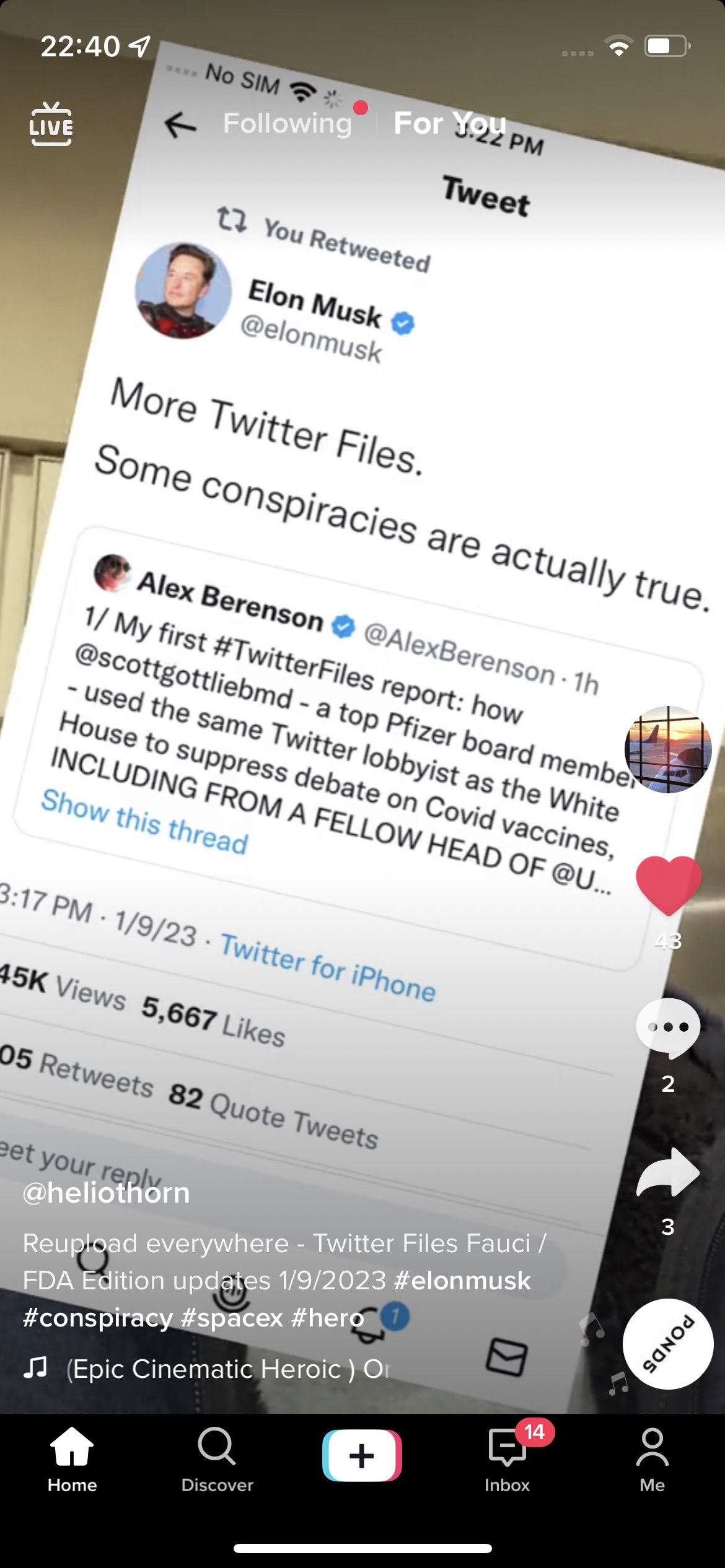The height and width of the screenshot is (1568, 725).
Task: Go to the Home tab
Action: tap(72, 1459)
